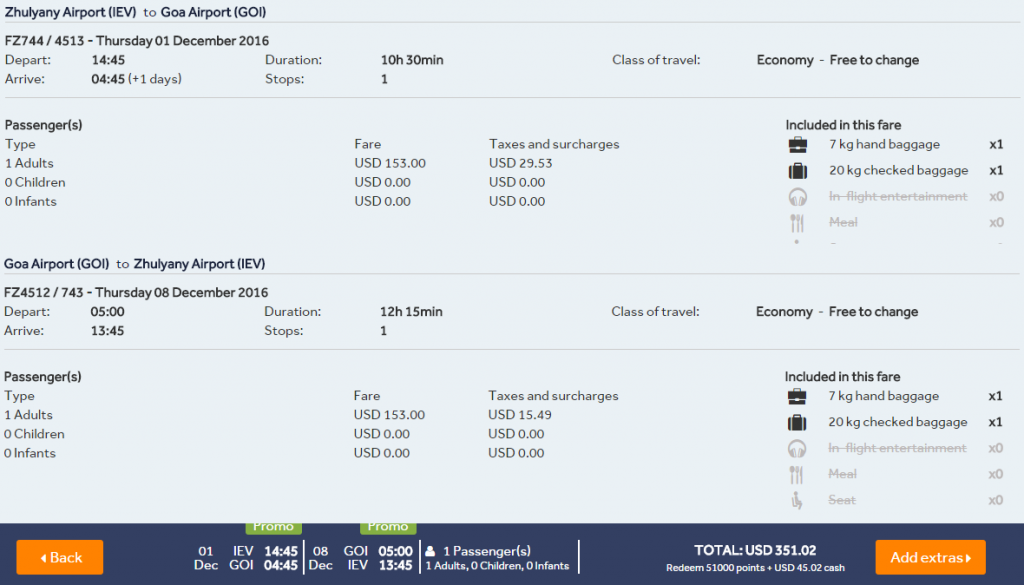This screenshot has height=585, width=1024.
Task: Click arrival time 04:45 (+1 days)
Action: coord(136,79)
